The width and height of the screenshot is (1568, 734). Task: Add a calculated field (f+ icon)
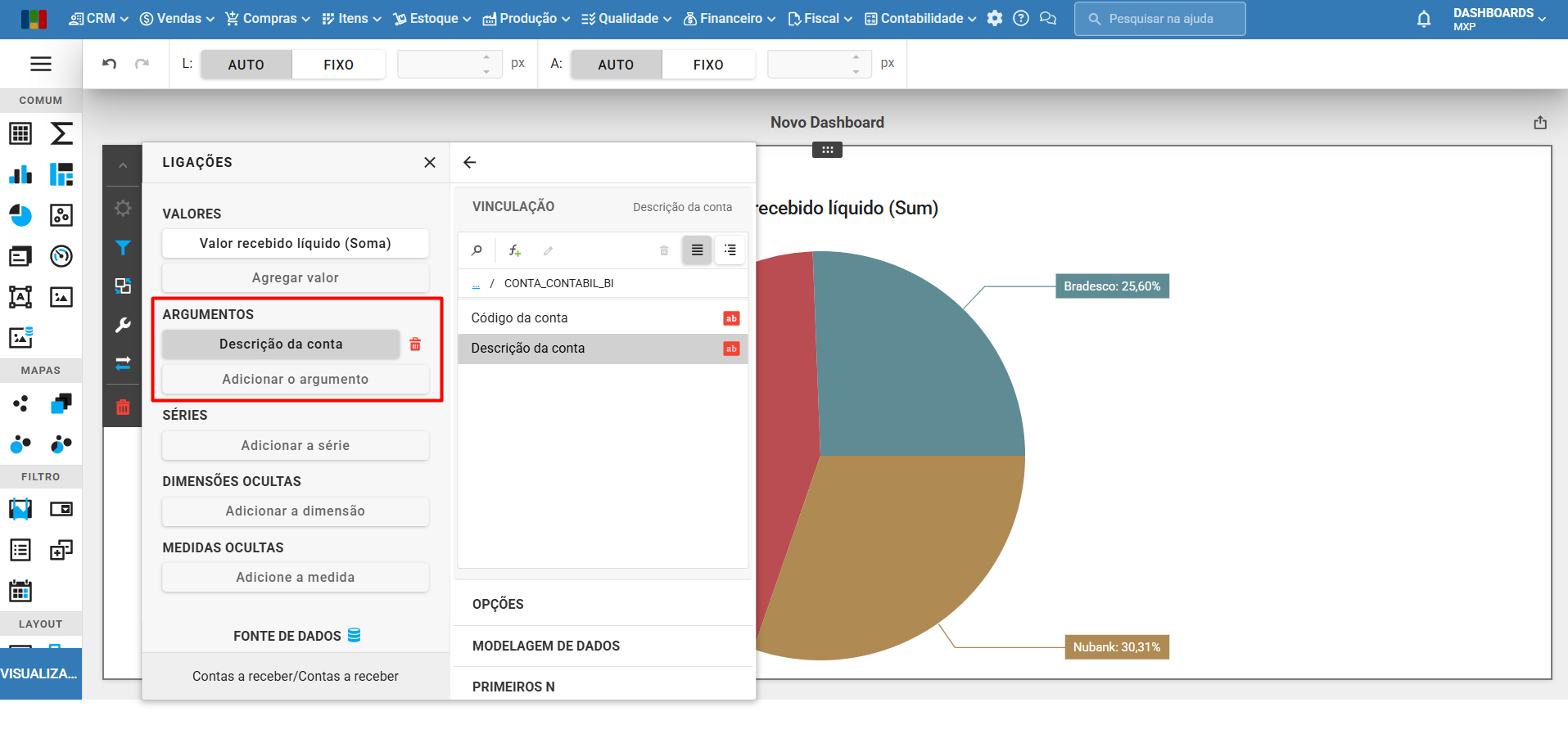[x=515, y=250]
